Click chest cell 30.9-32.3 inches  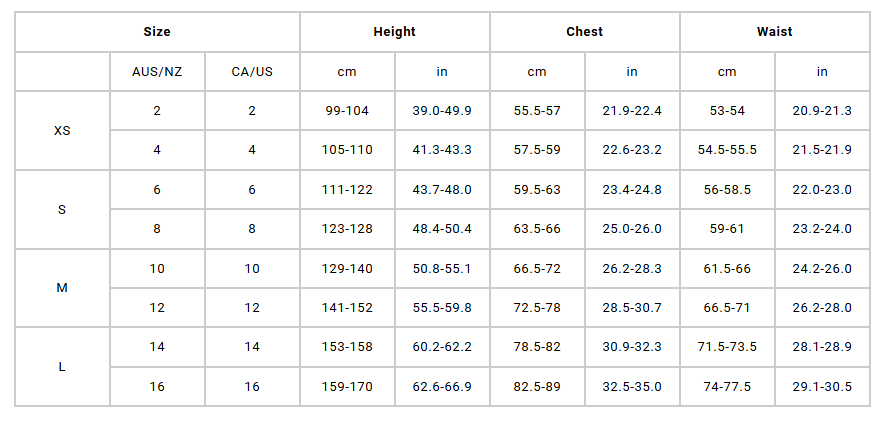pos(632,347)
